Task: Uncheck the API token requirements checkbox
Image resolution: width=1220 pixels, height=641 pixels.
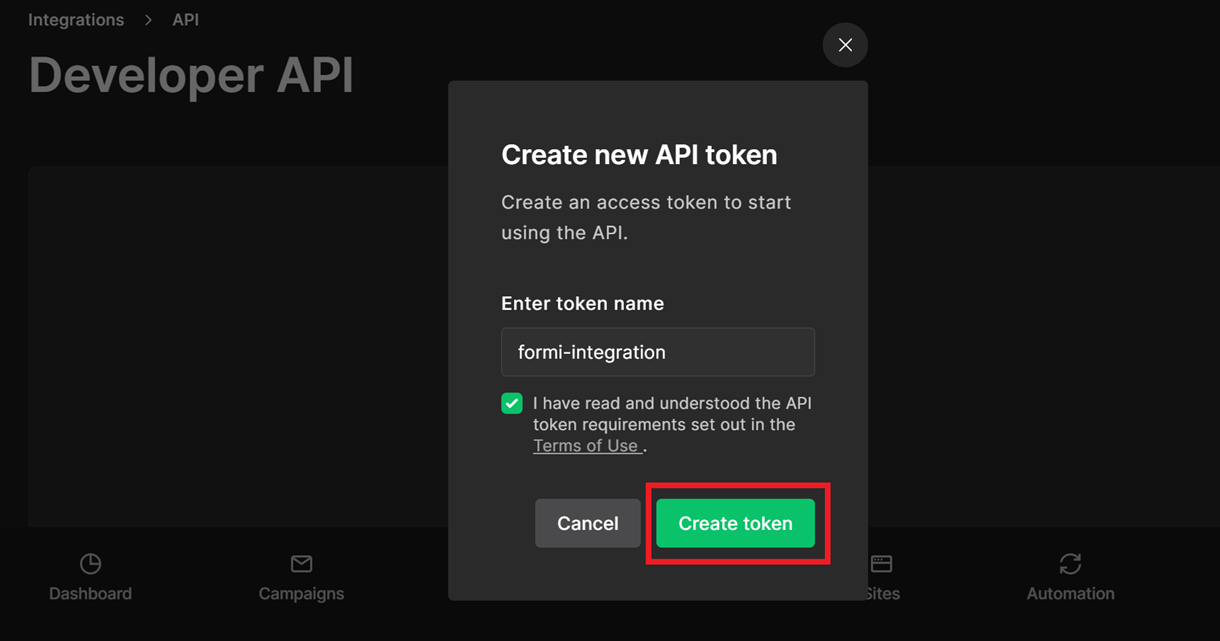Action: coord(512,403)
